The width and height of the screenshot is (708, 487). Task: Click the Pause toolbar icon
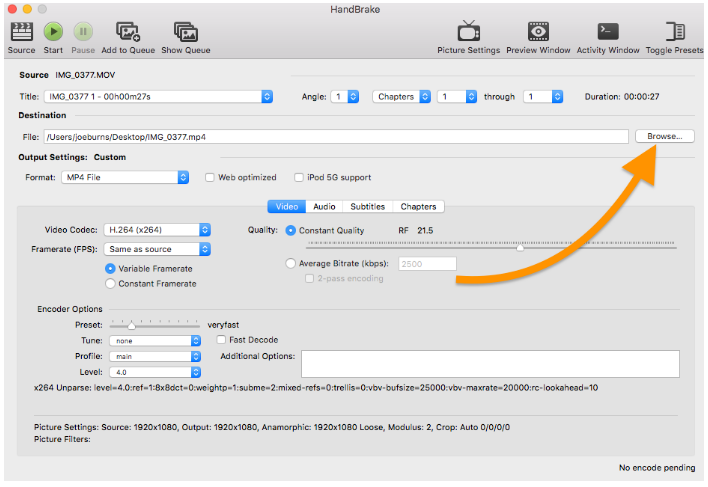pyautogui.click(x=83, y=32)
